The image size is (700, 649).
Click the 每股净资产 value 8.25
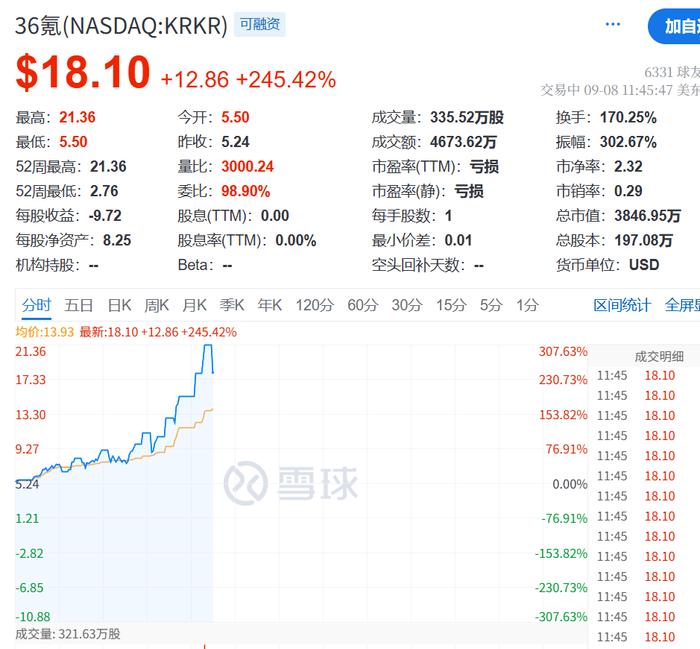[117, 241]
